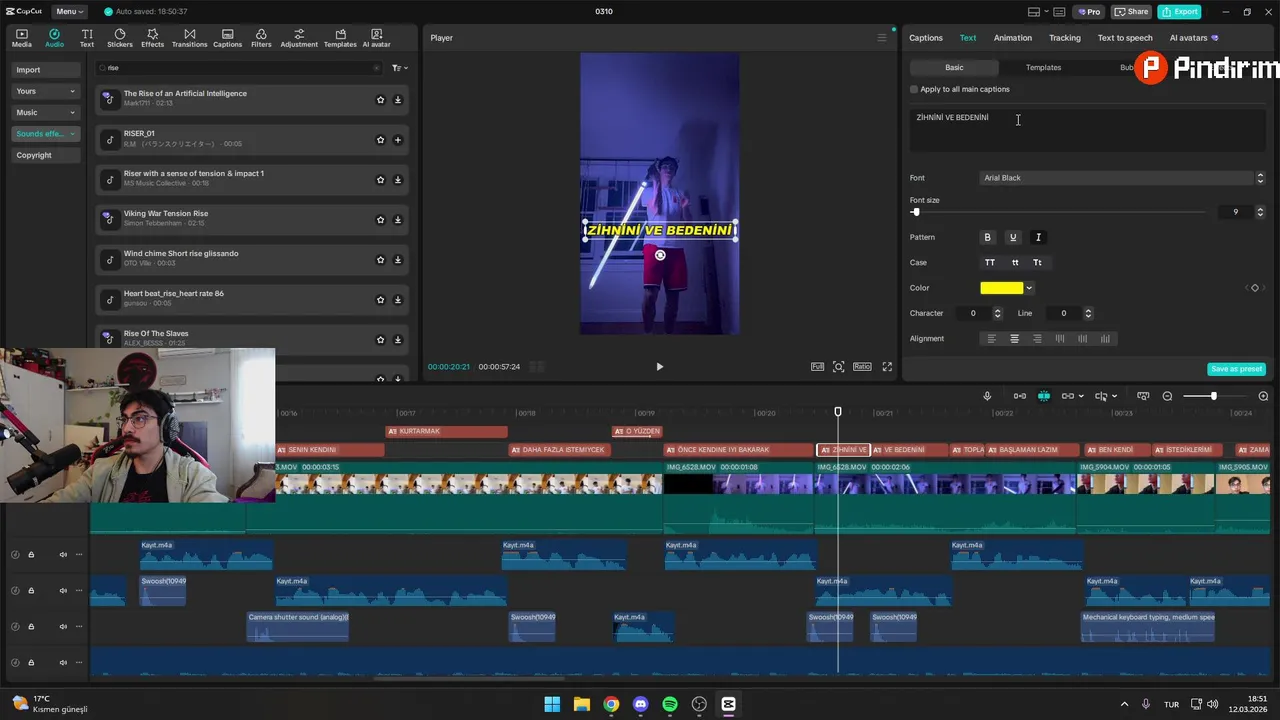Viewport: 1280px width, 720px height.
Task: Open Chrome from the taskbar
Action: 611,704
